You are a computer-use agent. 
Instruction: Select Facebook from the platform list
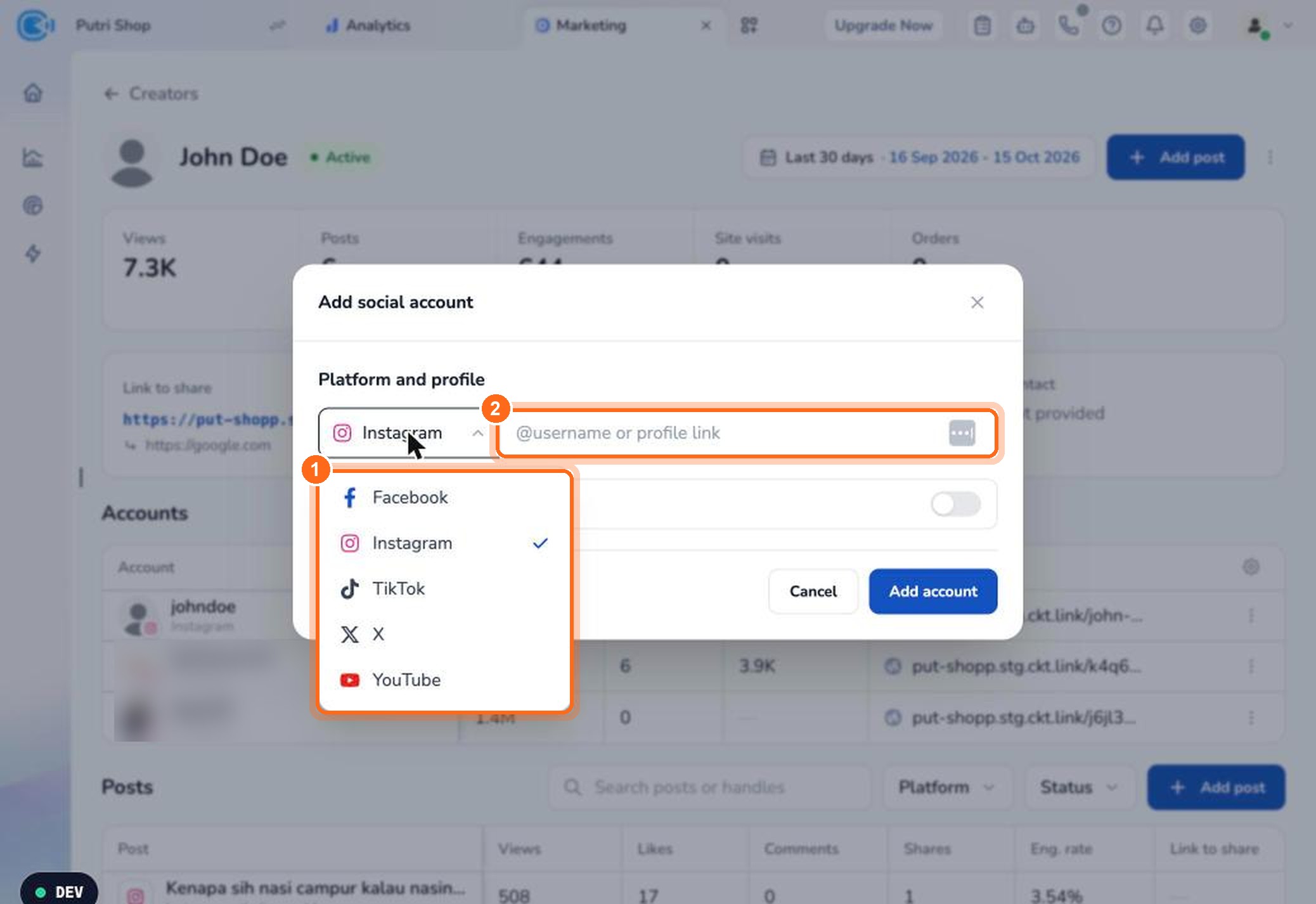pos(444,498)
